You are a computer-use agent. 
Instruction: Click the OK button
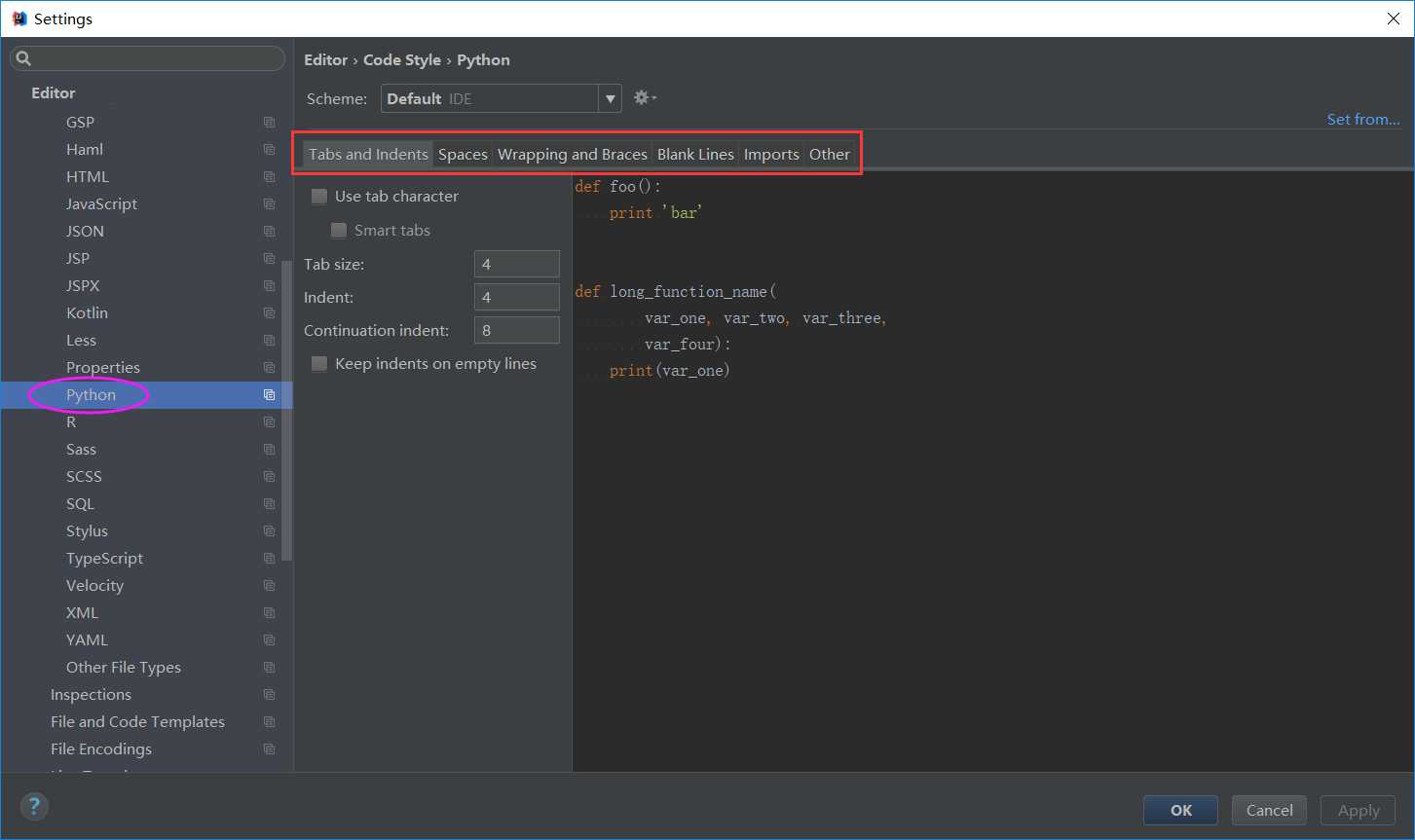coord(1181,810)
